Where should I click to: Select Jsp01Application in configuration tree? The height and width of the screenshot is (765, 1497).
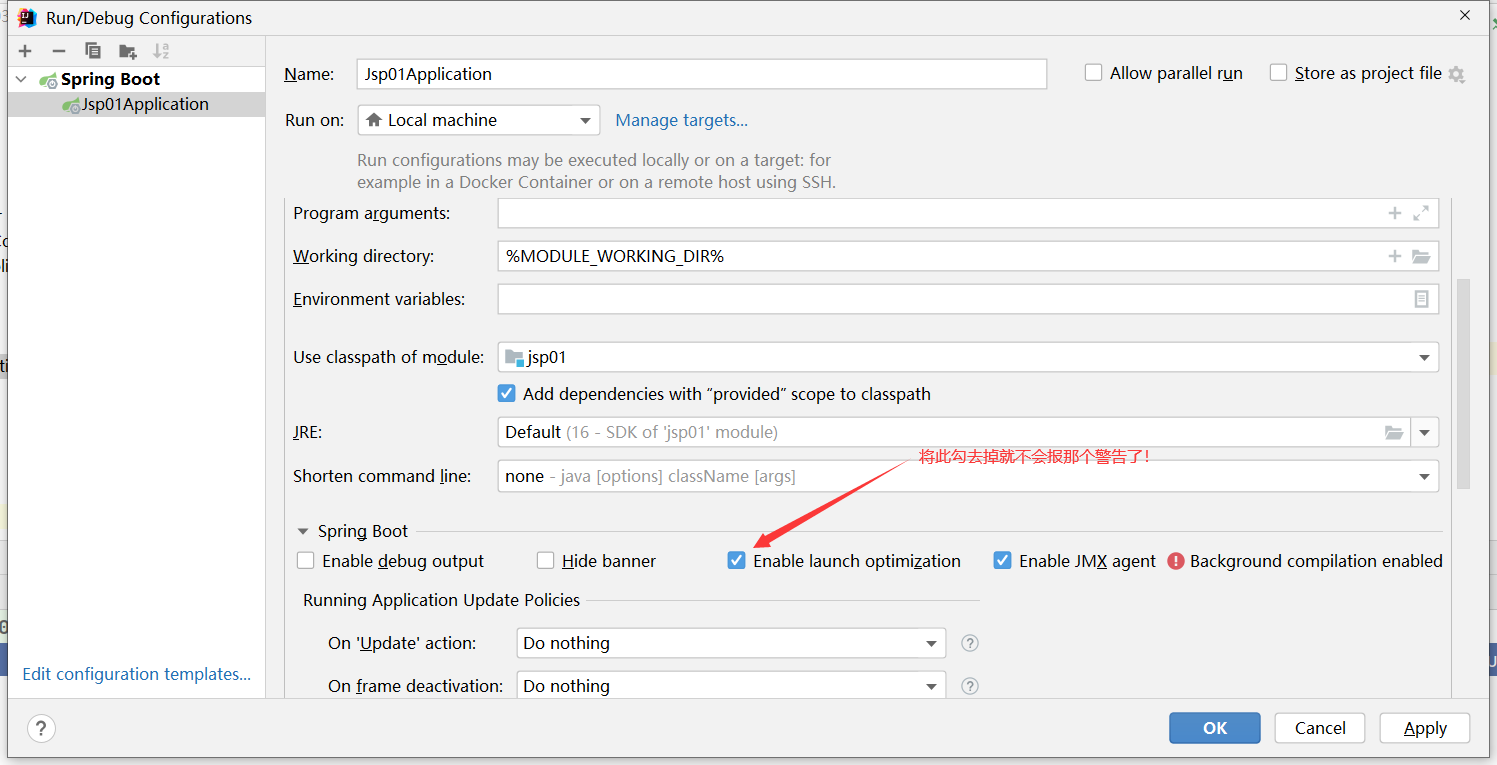(x=136, y=104)
